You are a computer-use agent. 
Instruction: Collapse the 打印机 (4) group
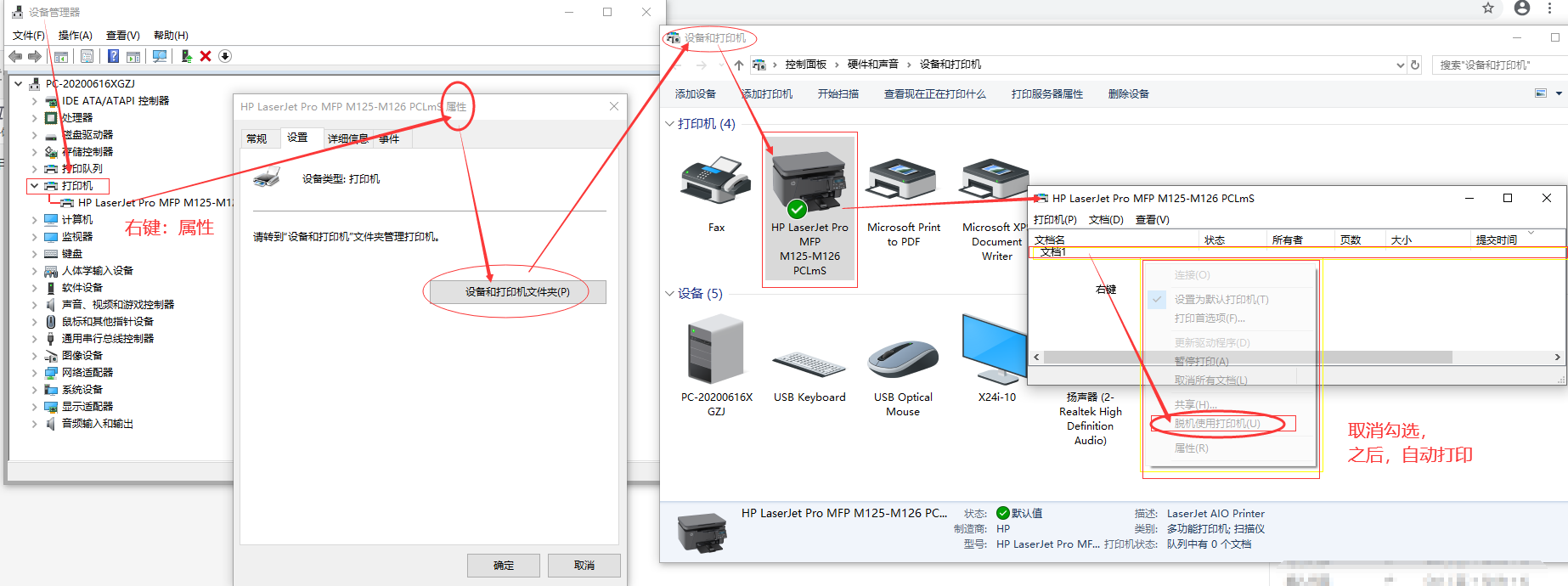(669, 124)
